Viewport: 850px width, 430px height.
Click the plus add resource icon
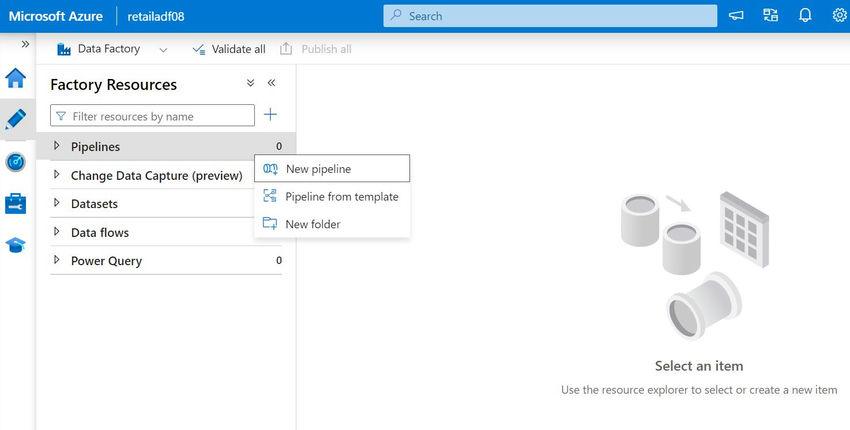(270, 114)
